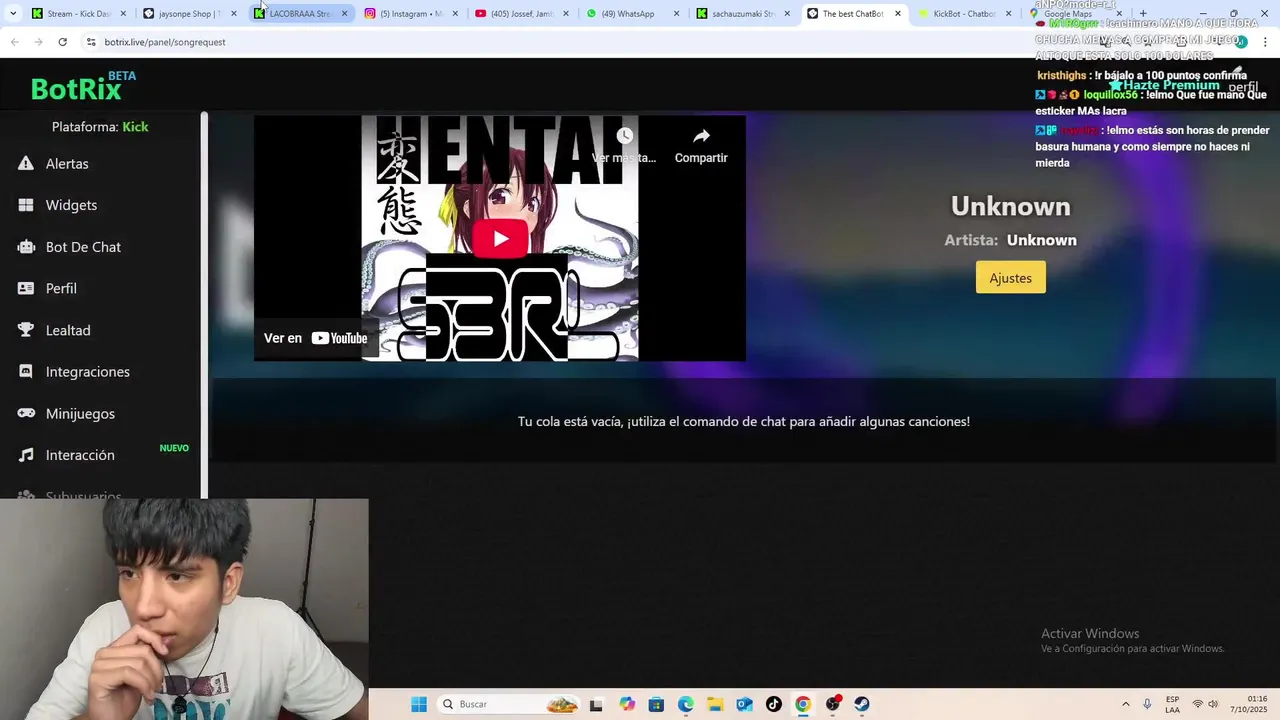This screenshot has height=720, width=1280.
Task: Open Windows Start menu
Action: click(x=419, y=704)
